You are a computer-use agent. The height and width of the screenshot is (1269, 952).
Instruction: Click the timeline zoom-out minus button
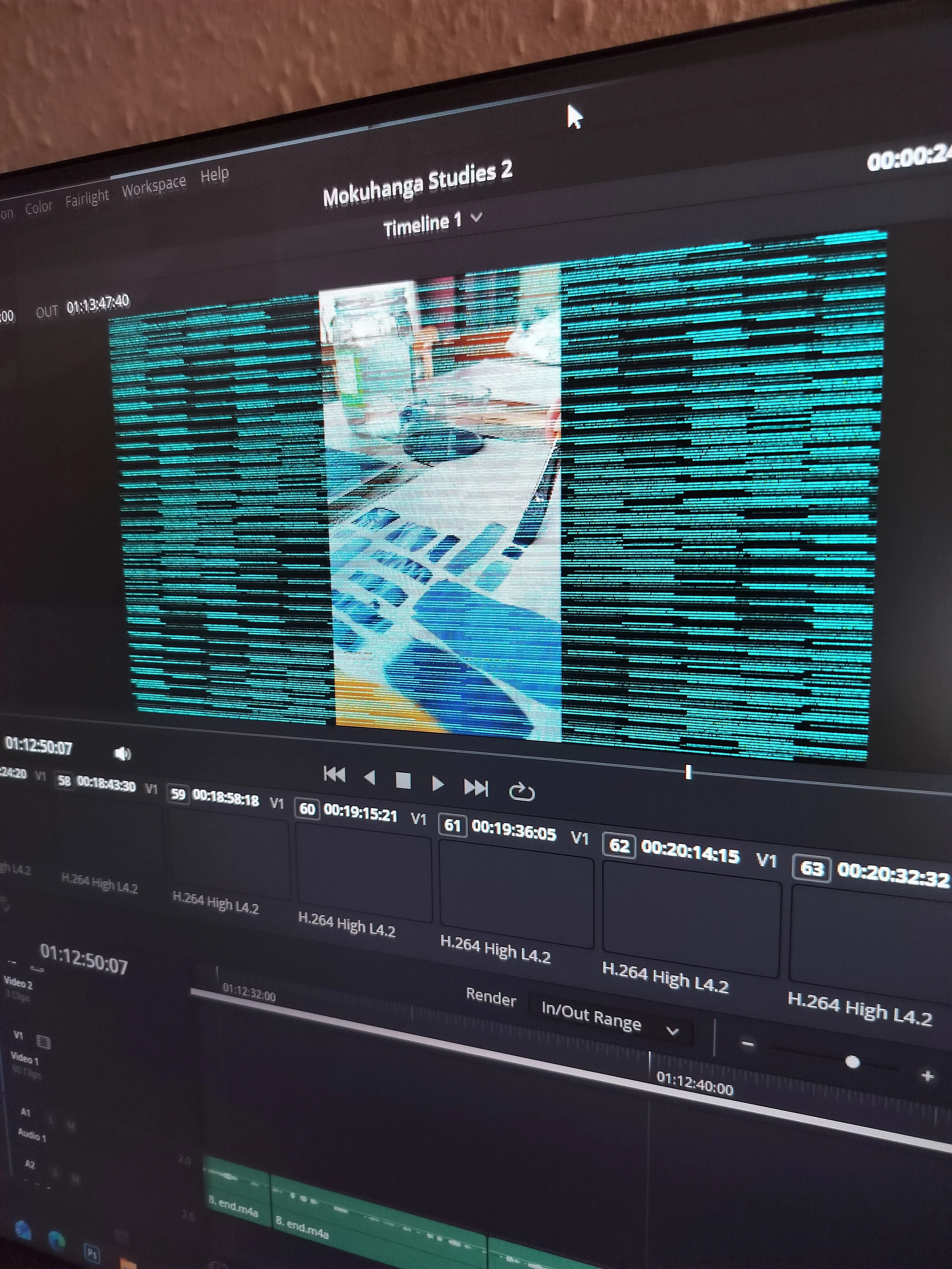click(x=747, y=1043)
